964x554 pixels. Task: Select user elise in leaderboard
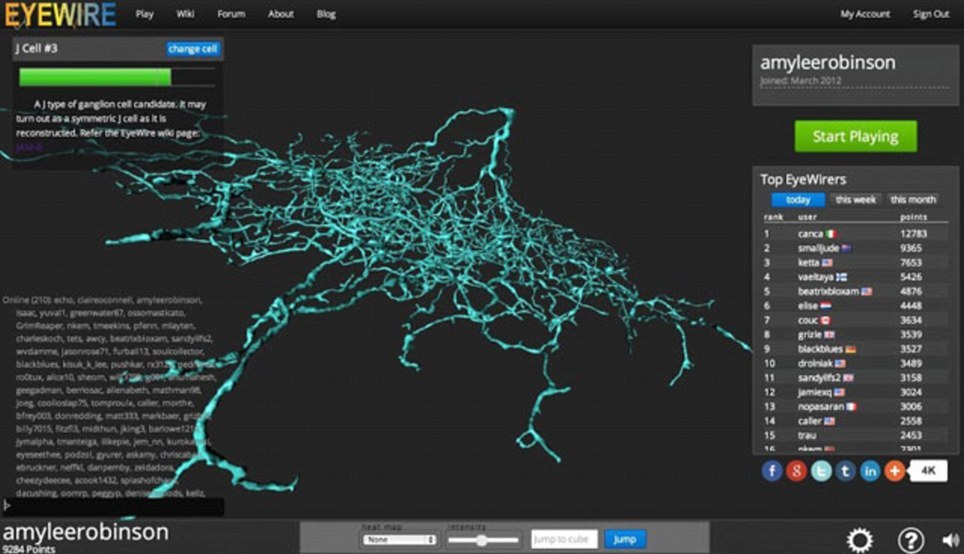(808, 306)
